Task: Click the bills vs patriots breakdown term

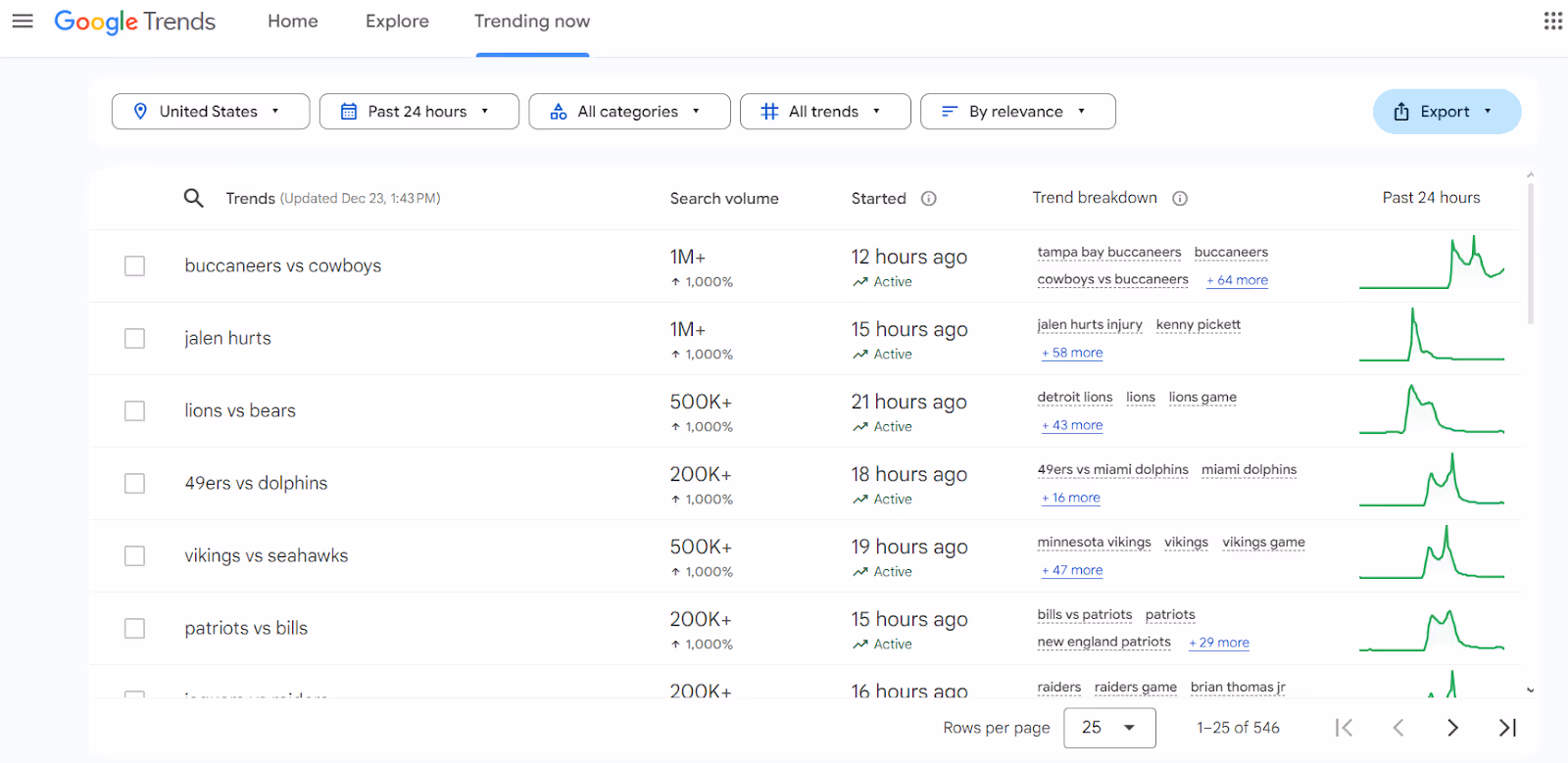Action: click(x=1085, y=615)
